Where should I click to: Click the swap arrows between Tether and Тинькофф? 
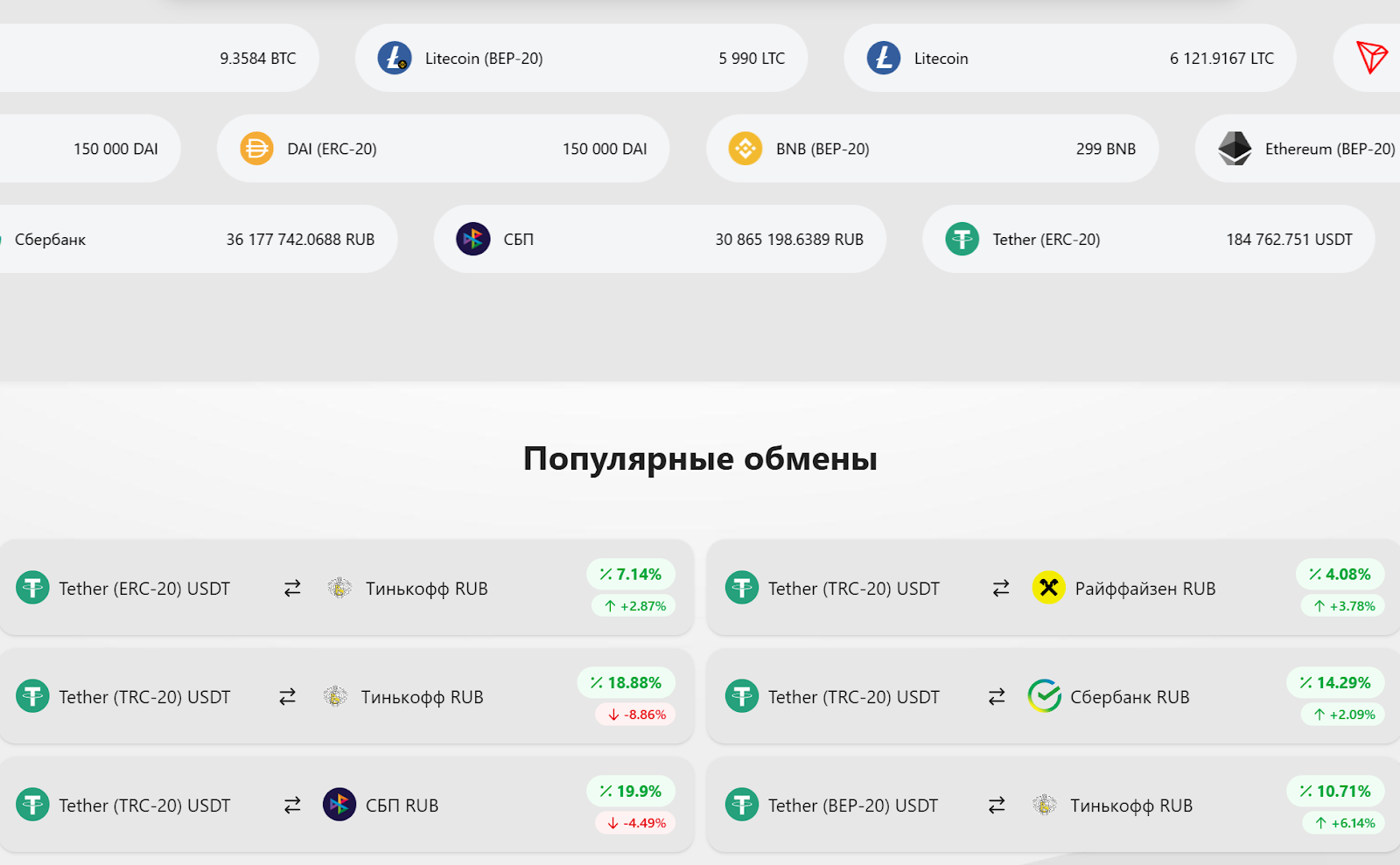[290, 588]
